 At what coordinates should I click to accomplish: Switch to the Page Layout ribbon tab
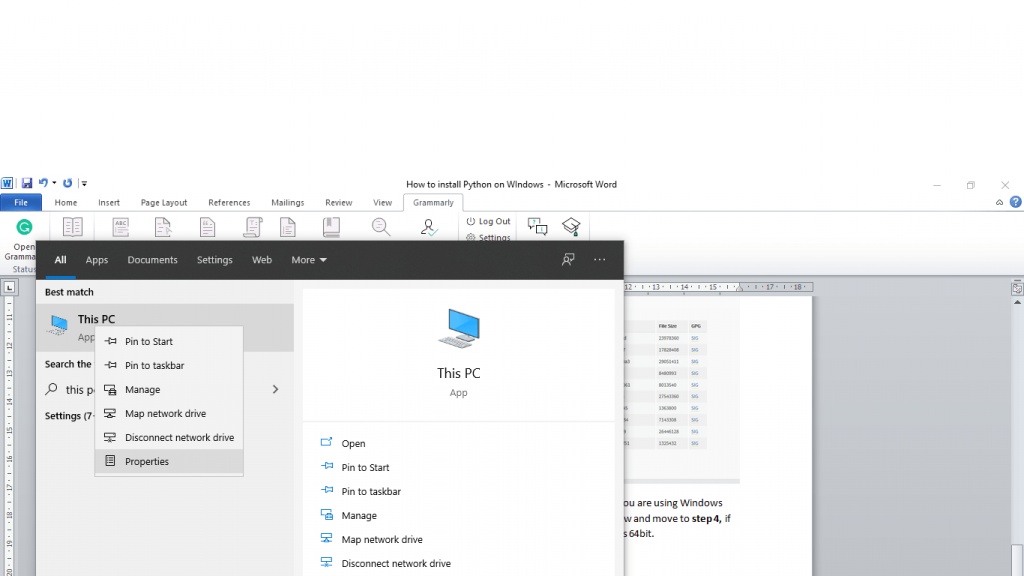coord(164,202)
